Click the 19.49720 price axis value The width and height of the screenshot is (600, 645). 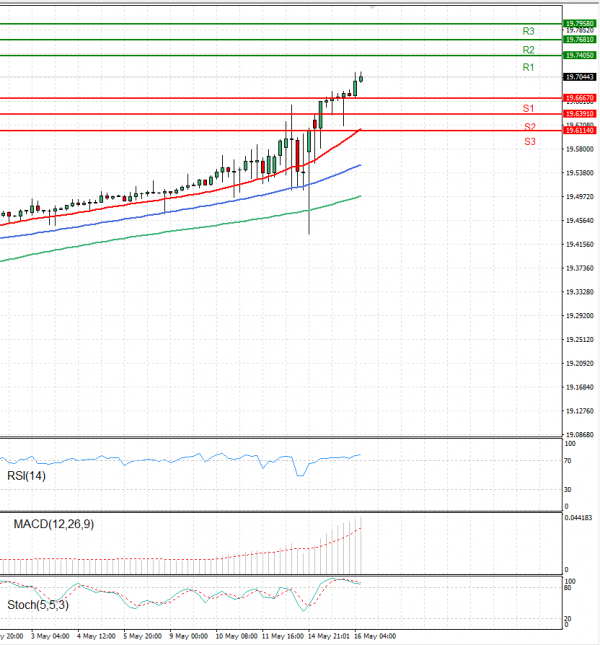pyautogui.click(x=580, y=197)
